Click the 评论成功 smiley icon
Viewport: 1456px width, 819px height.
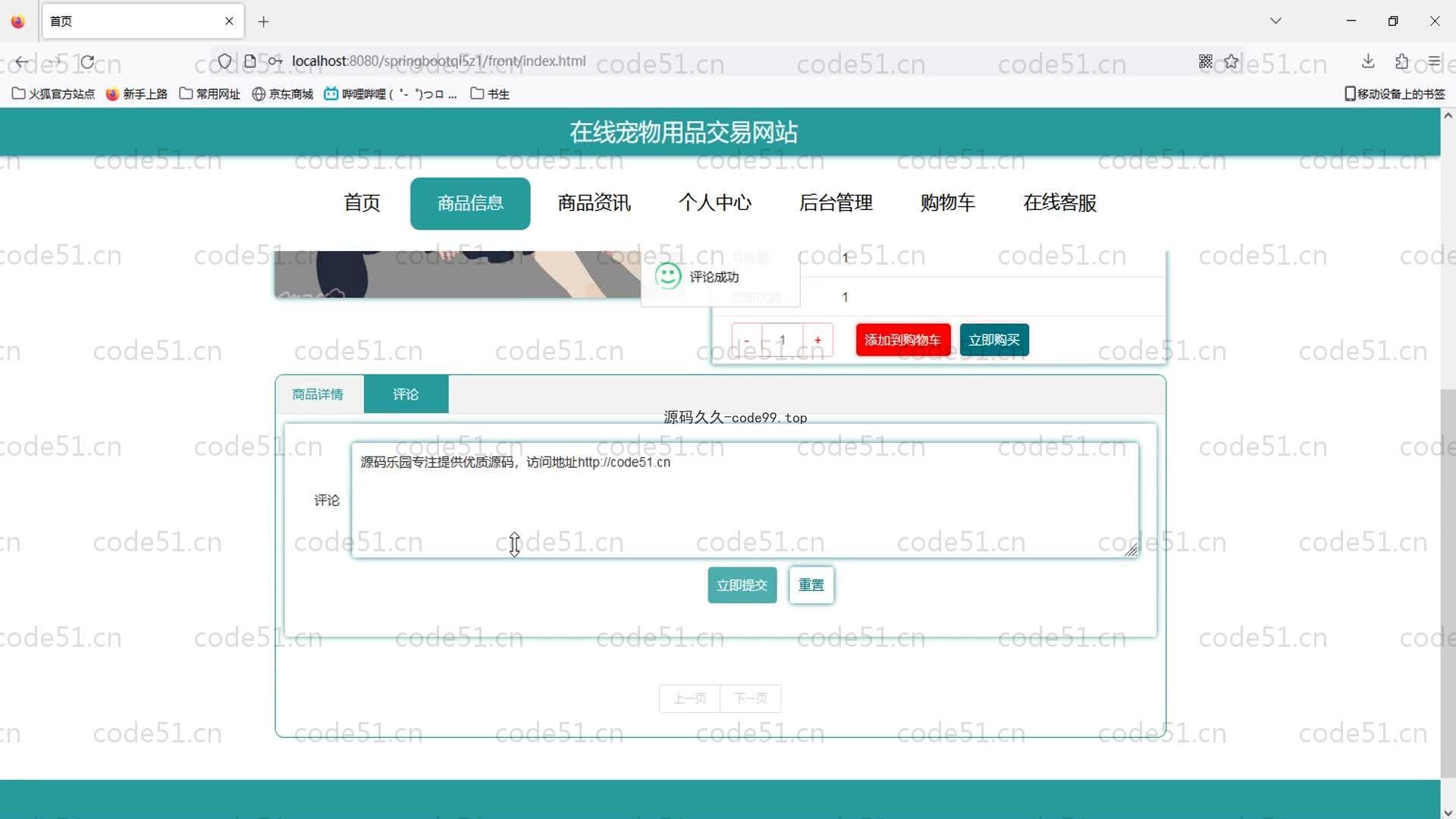pyautogui.click(x=667, y=276)
